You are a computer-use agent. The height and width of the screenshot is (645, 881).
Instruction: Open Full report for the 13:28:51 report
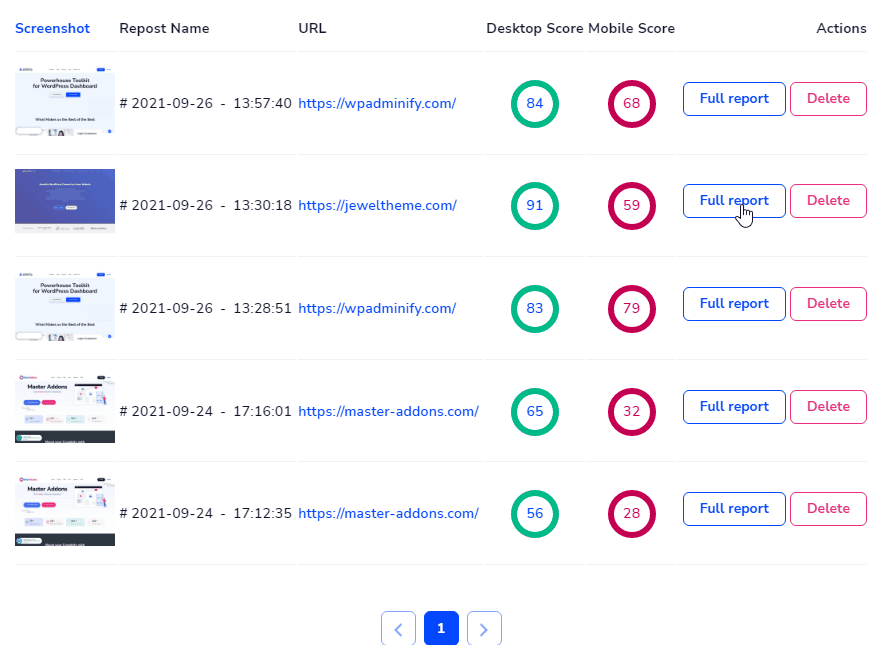click(734, 304)
